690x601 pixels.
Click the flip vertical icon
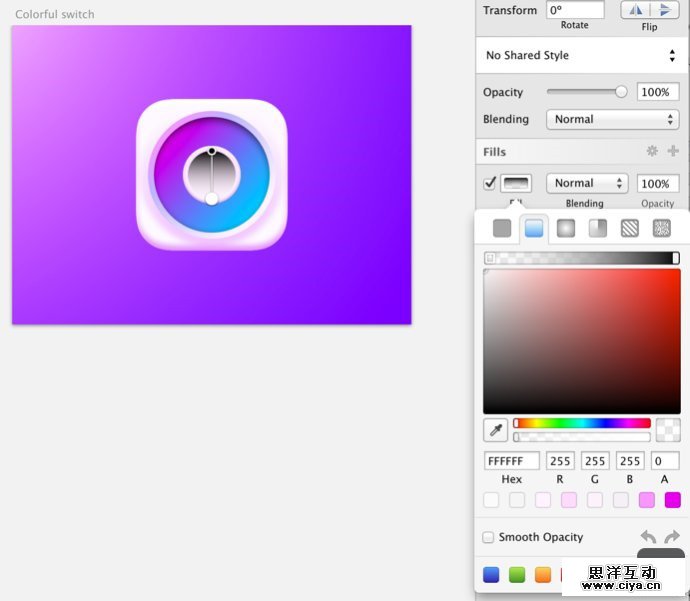pyautogui.click(x=665, y=10)
